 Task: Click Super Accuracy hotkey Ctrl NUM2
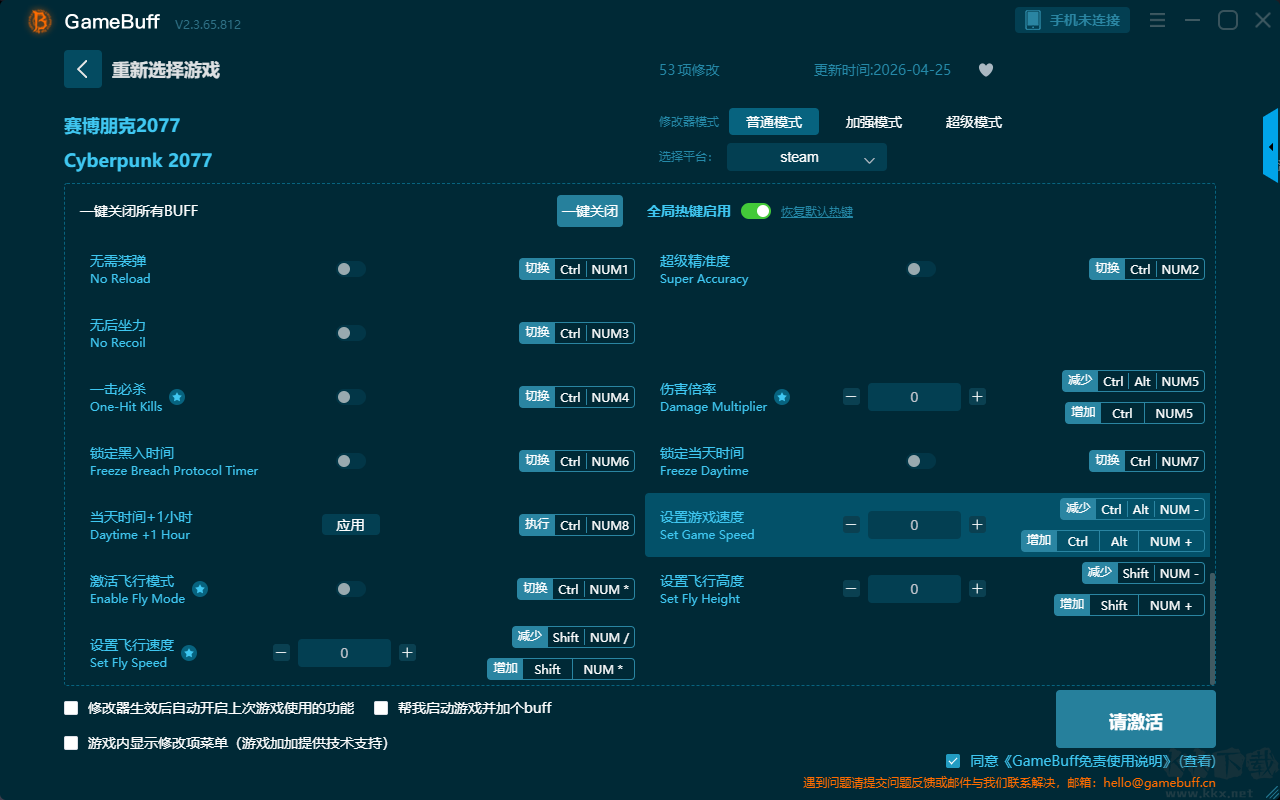click(1147, 269)
